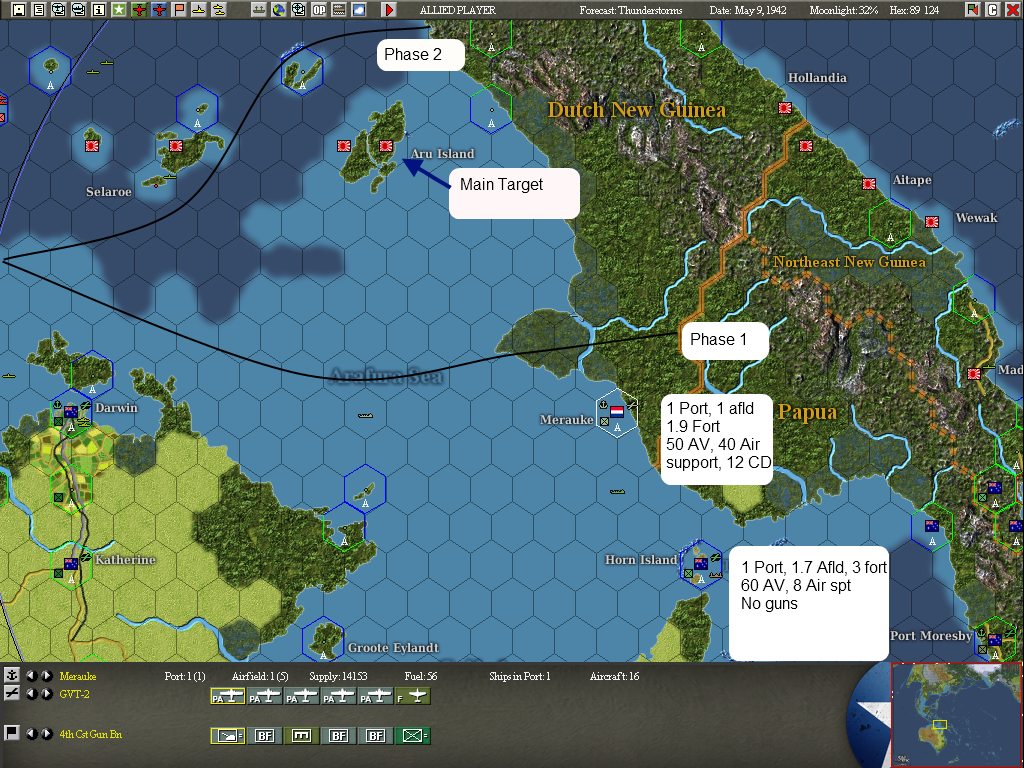Image resolution: width=1024 pixels, height=768 pixels.
Task: Click the crosshair target icon in toolbar
Action: 298,10
